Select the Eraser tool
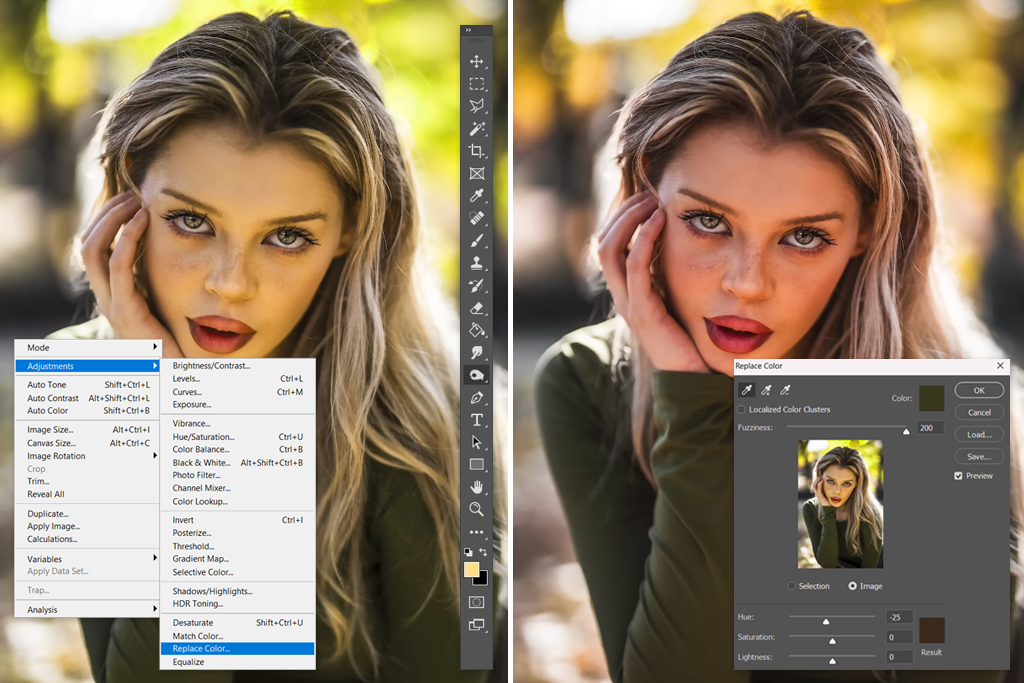Viewport: 1024px width, 683px height. 477,308
